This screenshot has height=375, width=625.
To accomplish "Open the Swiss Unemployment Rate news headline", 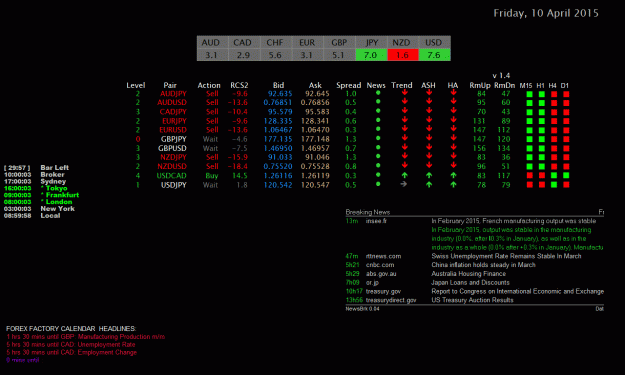I will [506, 256].
